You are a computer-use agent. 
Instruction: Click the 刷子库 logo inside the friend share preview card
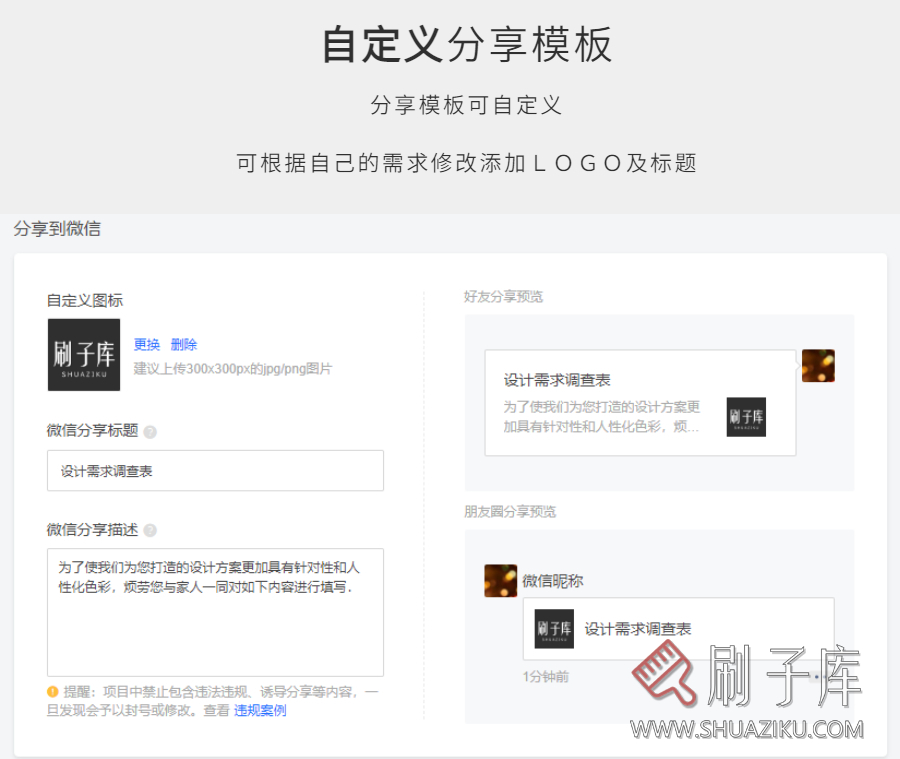point(745,417)
